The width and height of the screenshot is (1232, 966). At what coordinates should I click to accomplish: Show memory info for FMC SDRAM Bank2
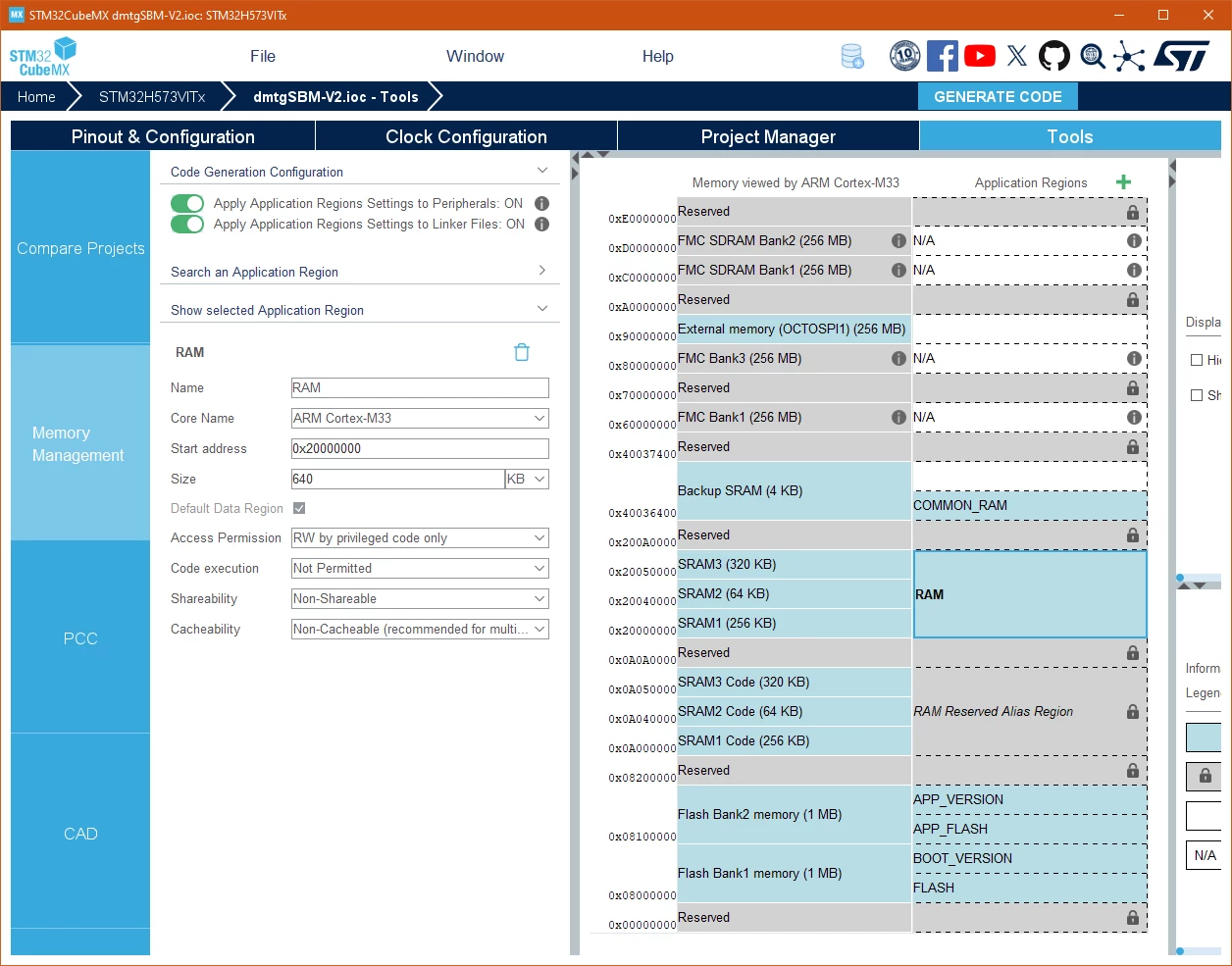898,240
